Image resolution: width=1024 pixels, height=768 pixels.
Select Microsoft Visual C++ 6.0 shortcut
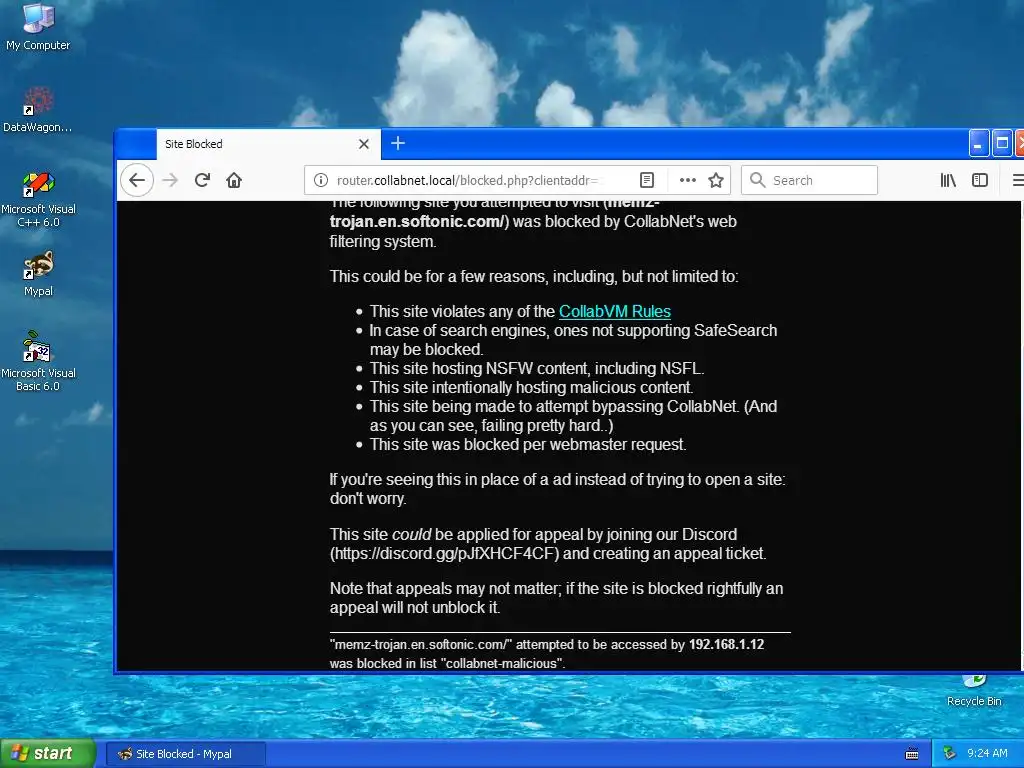[x=38, y=199]
